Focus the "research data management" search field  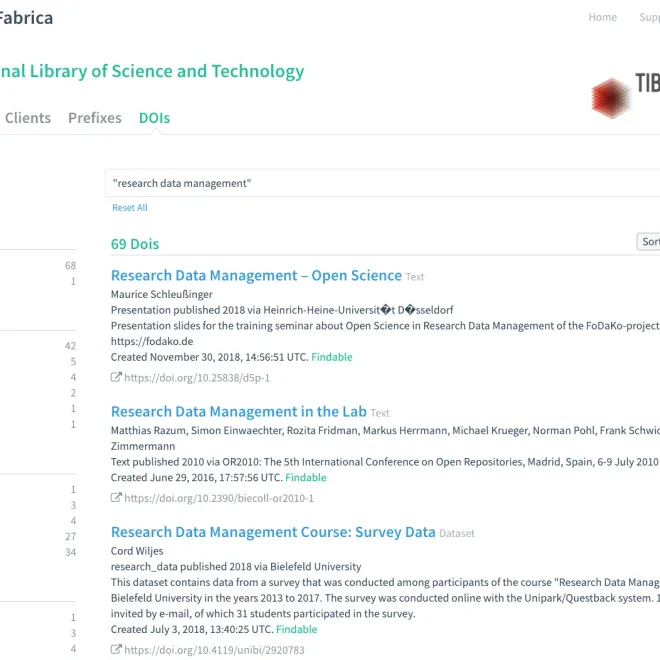click(x=380, y=183)
